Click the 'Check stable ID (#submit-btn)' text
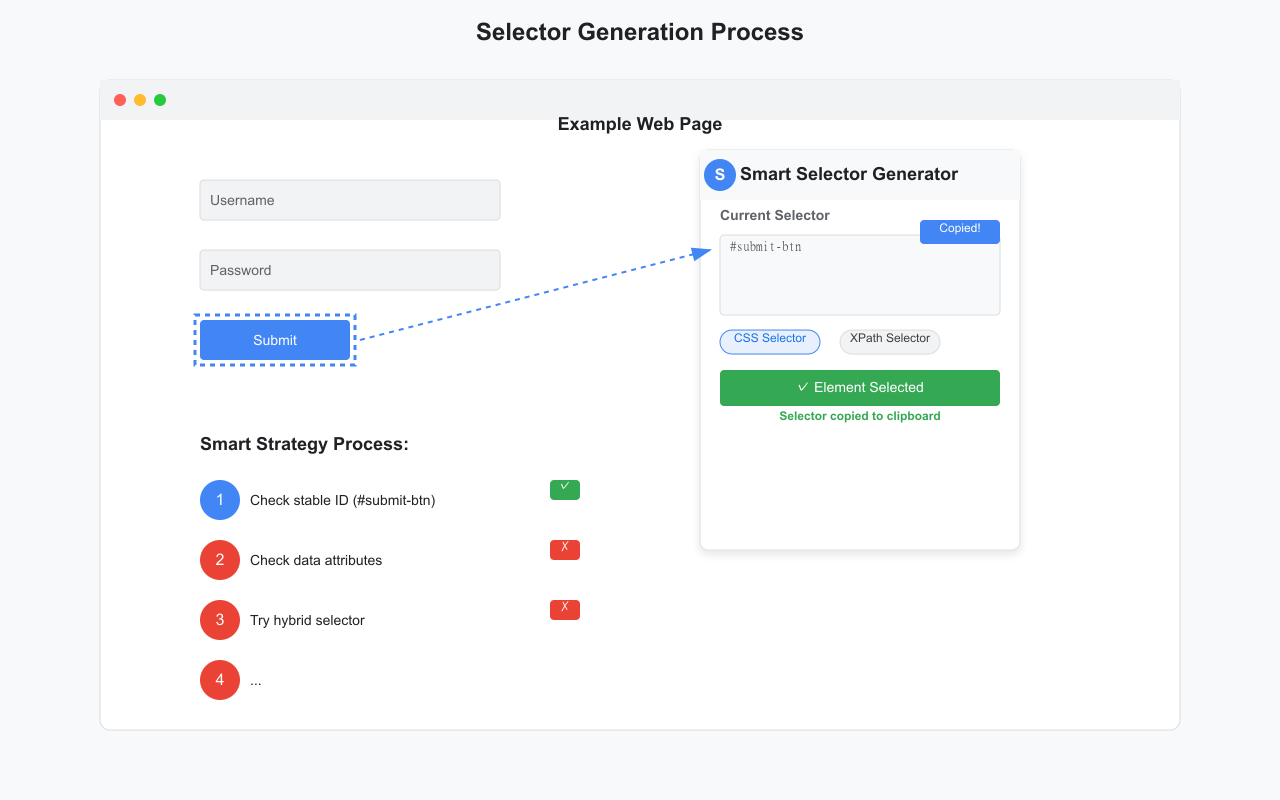1280x800 pixels. point(343,500)
